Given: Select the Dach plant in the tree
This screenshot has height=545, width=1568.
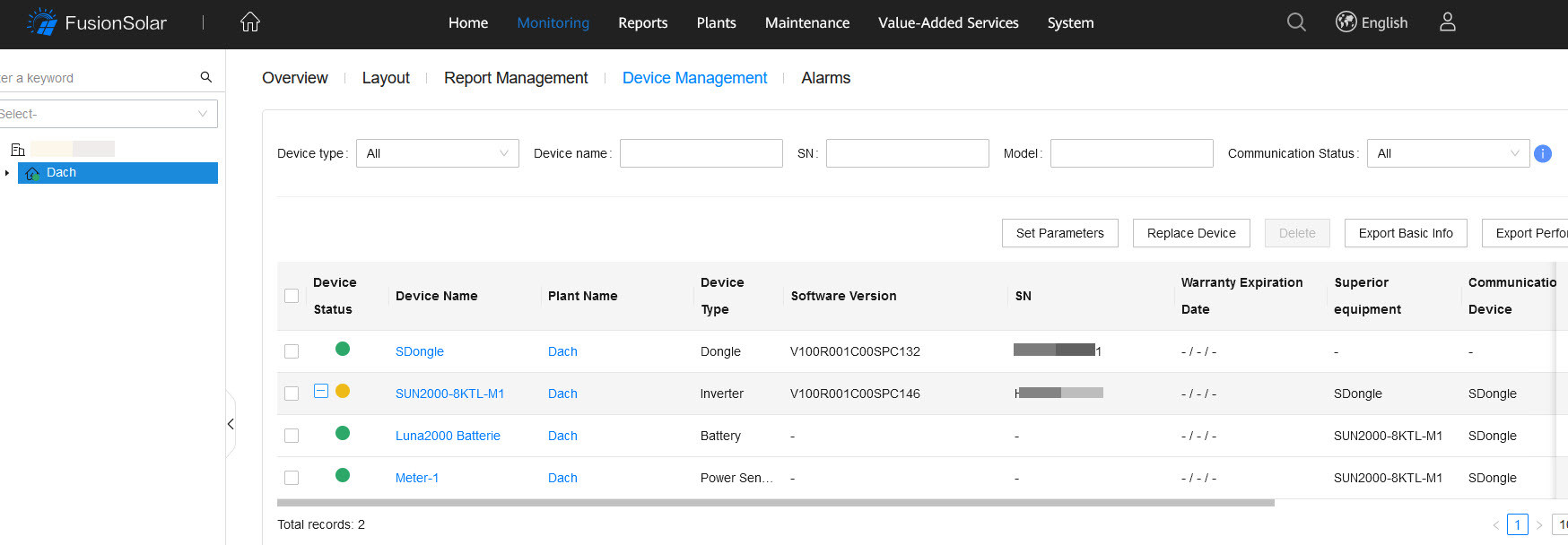Looking at the screenshot, I should point(118,173).
